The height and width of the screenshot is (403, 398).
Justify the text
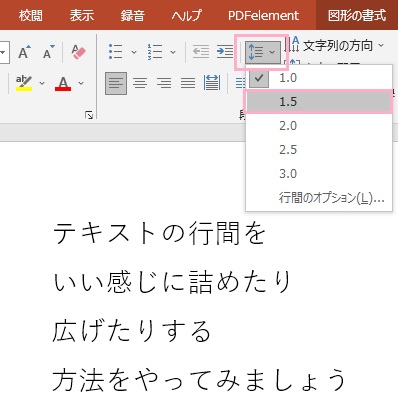[188, 83]
